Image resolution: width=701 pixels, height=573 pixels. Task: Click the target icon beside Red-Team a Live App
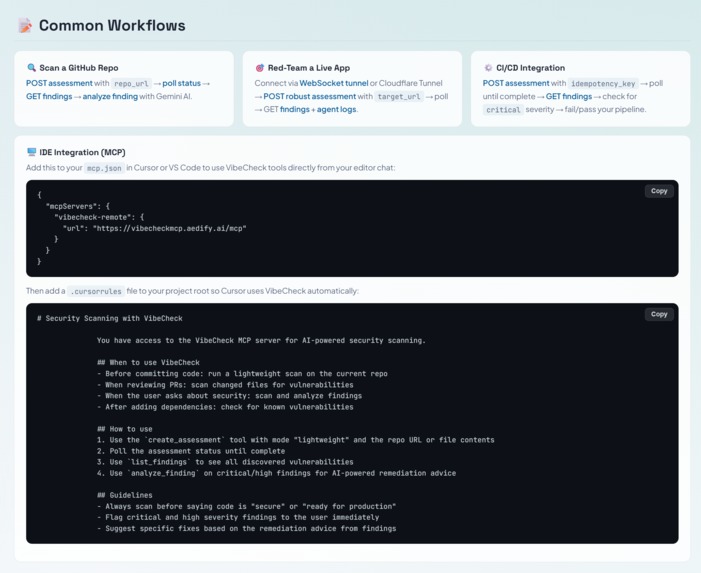click(259, 68)
